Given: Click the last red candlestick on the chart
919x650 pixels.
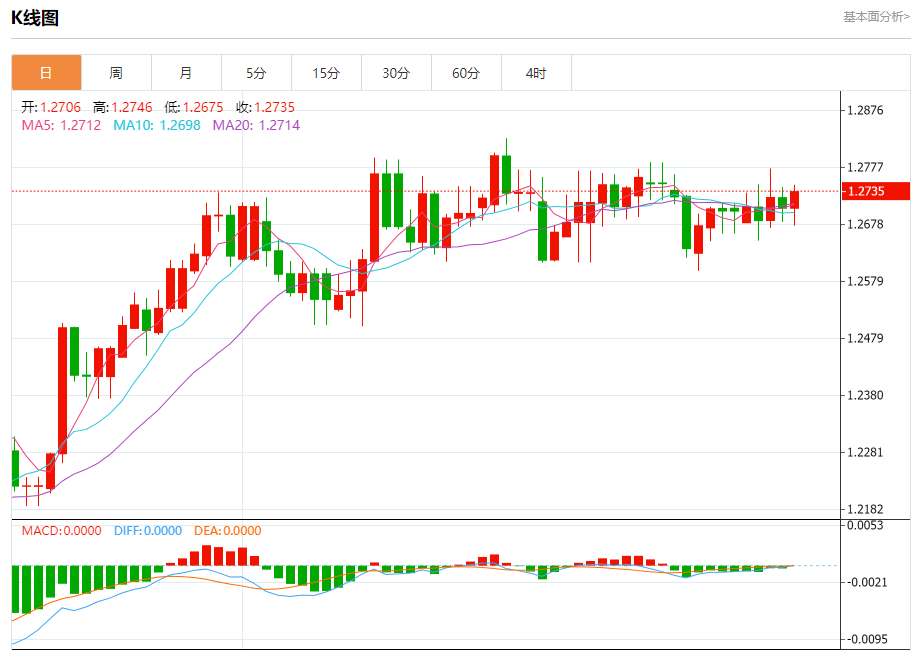Looking at the screenshot, I should coord(795,199).
